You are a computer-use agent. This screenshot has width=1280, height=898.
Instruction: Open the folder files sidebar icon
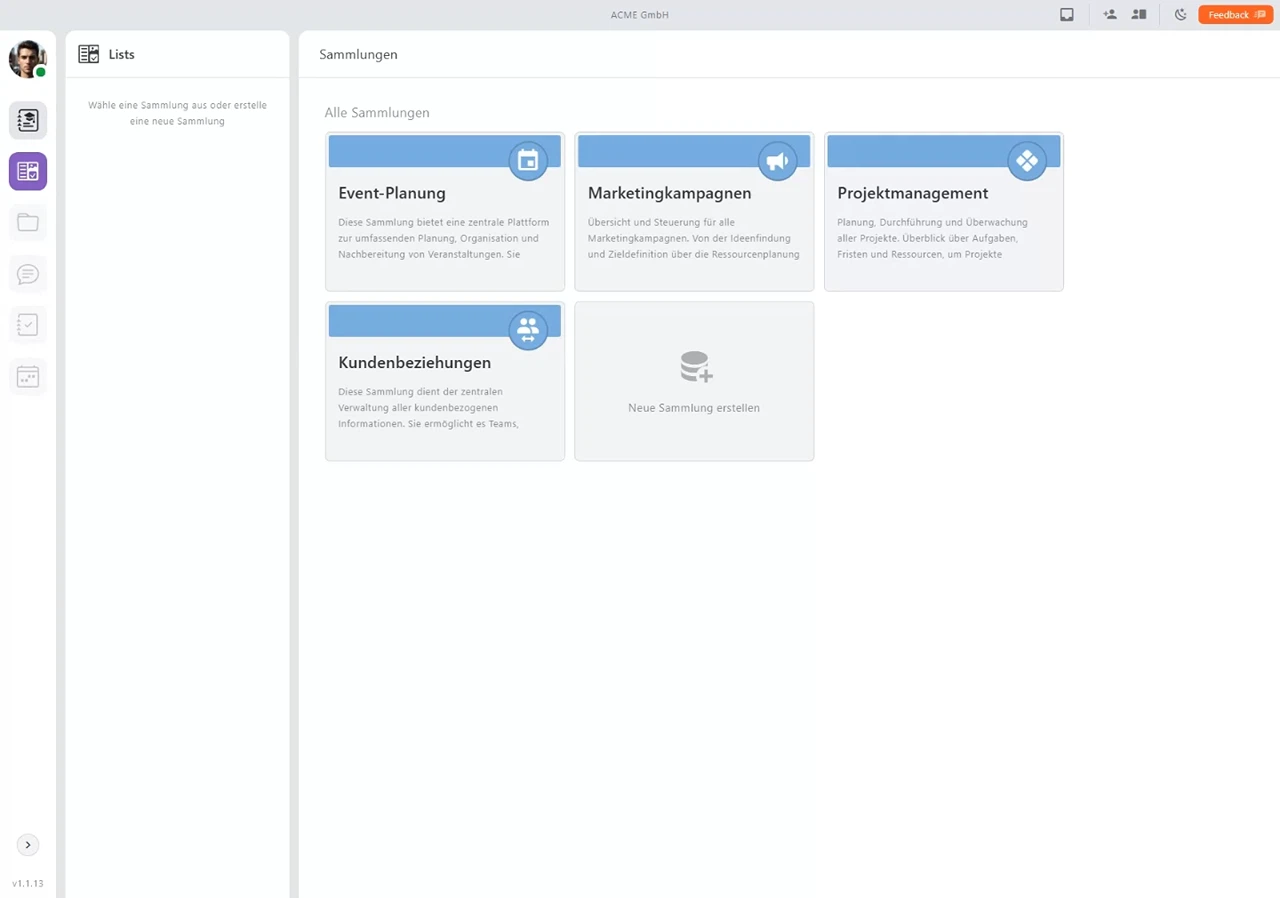(x=28, y=223)
